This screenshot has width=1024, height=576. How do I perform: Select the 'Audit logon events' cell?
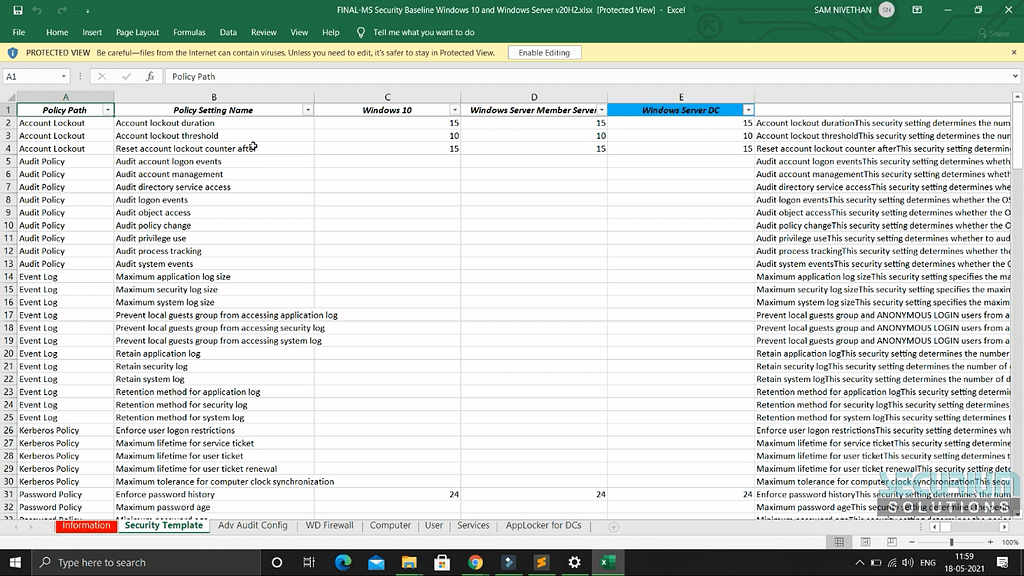click(x=214, y=200)
